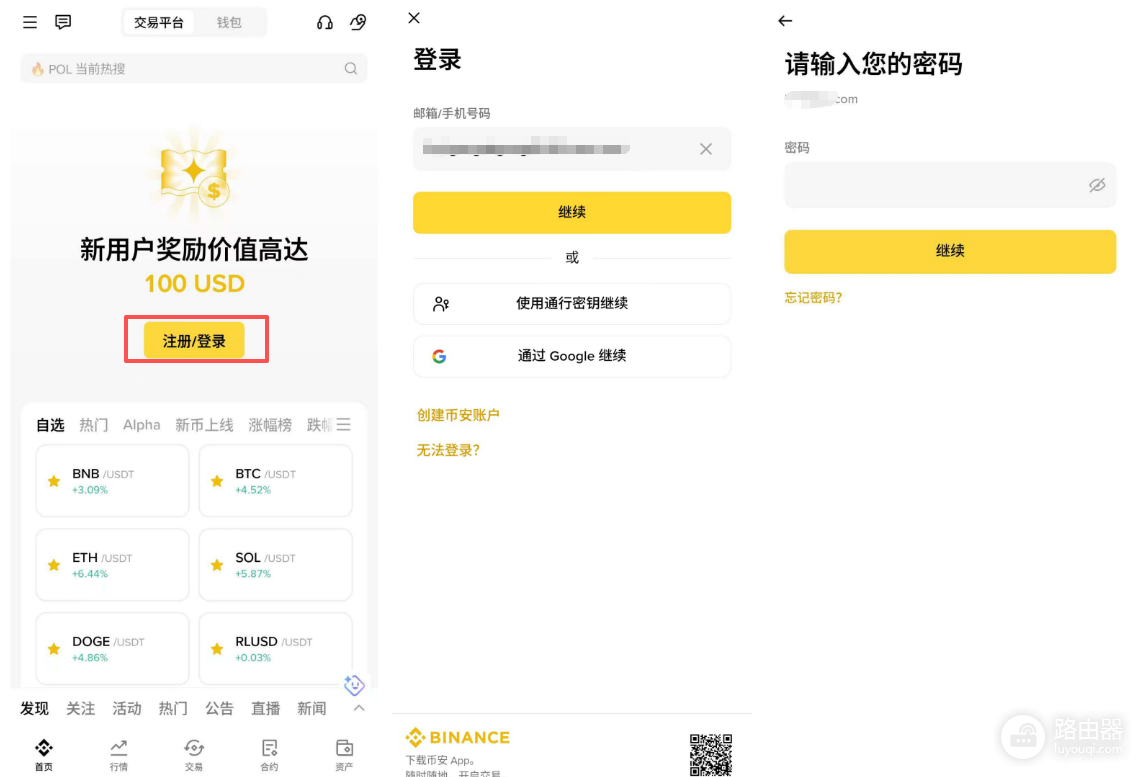Toggle password visibility eye icon
The image size is (1141, 777).
[1097, 186]
